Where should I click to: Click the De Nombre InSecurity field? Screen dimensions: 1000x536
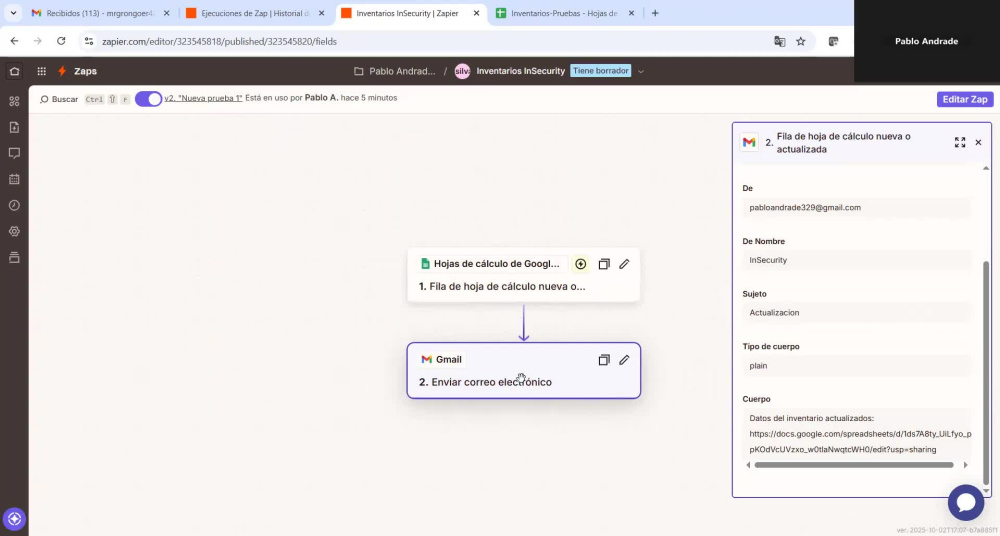(x=857, y=260)
